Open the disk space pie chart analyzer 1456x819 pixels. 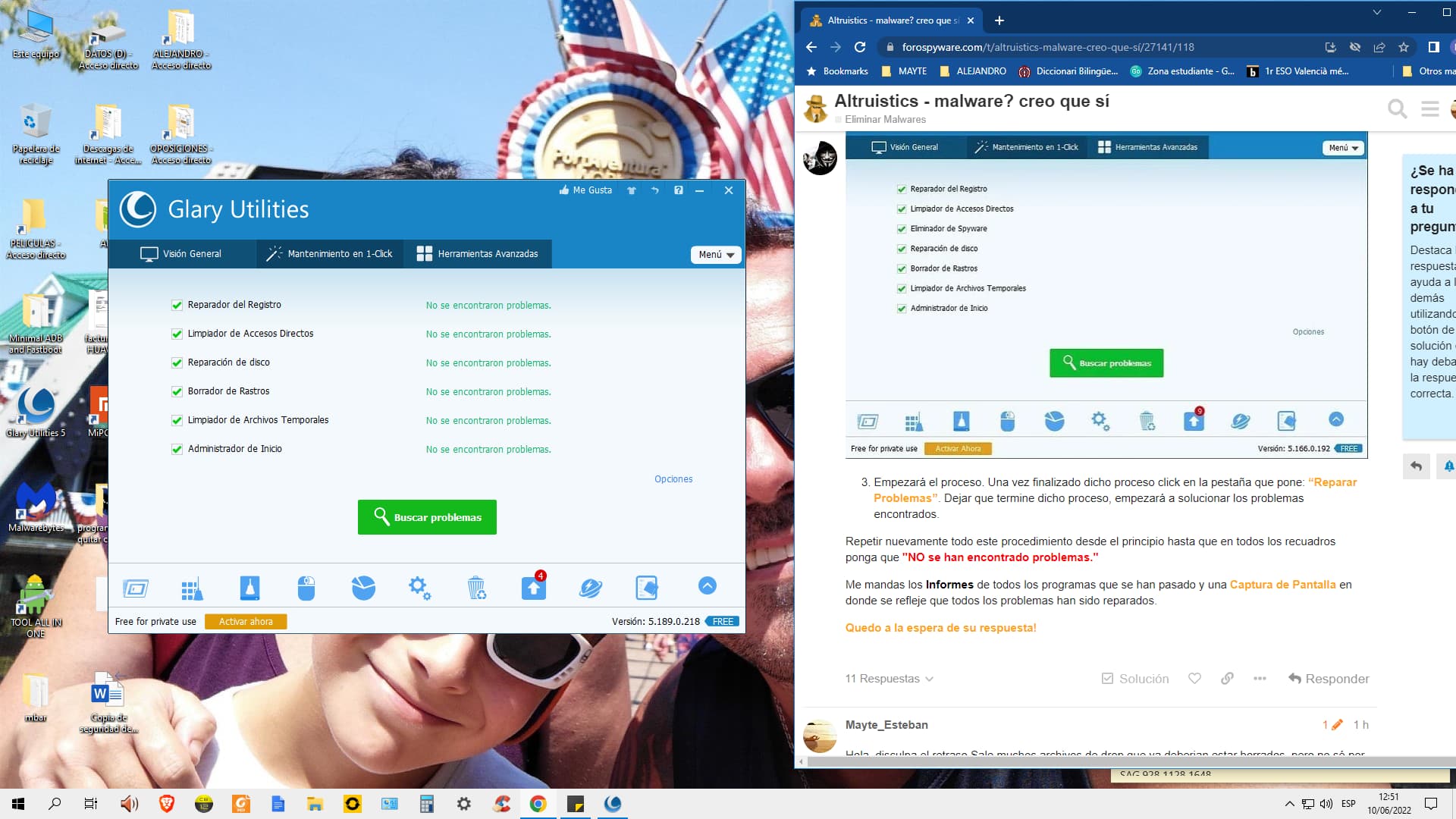coord(363,588)
